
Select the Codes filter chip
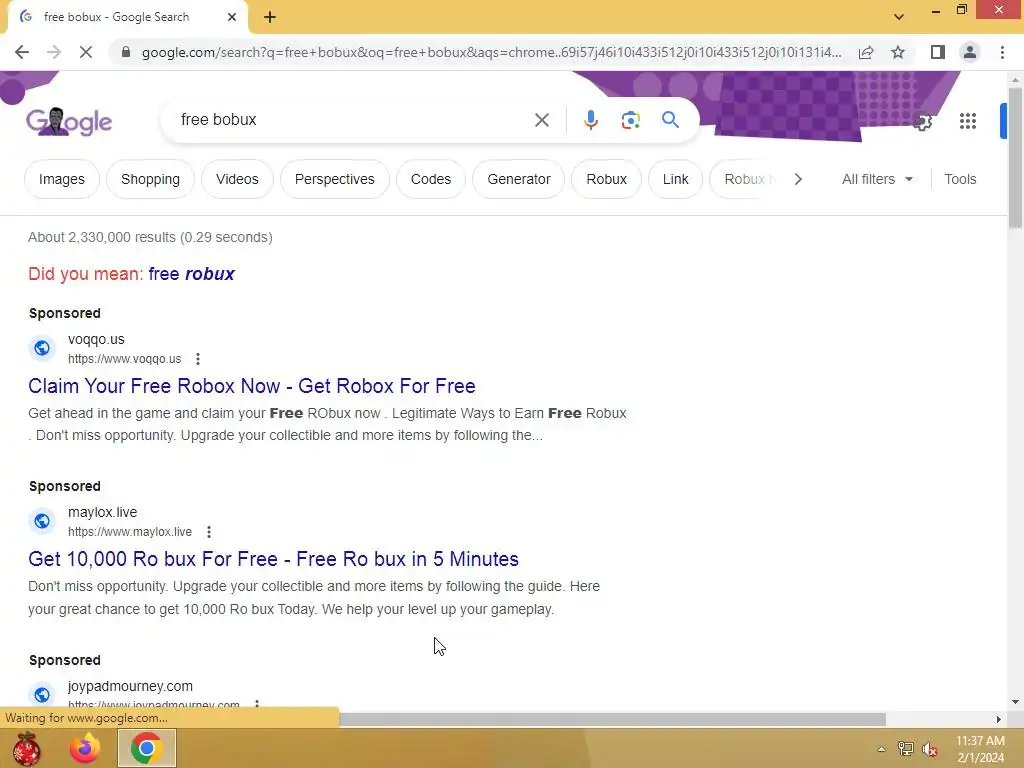point(430,179)
